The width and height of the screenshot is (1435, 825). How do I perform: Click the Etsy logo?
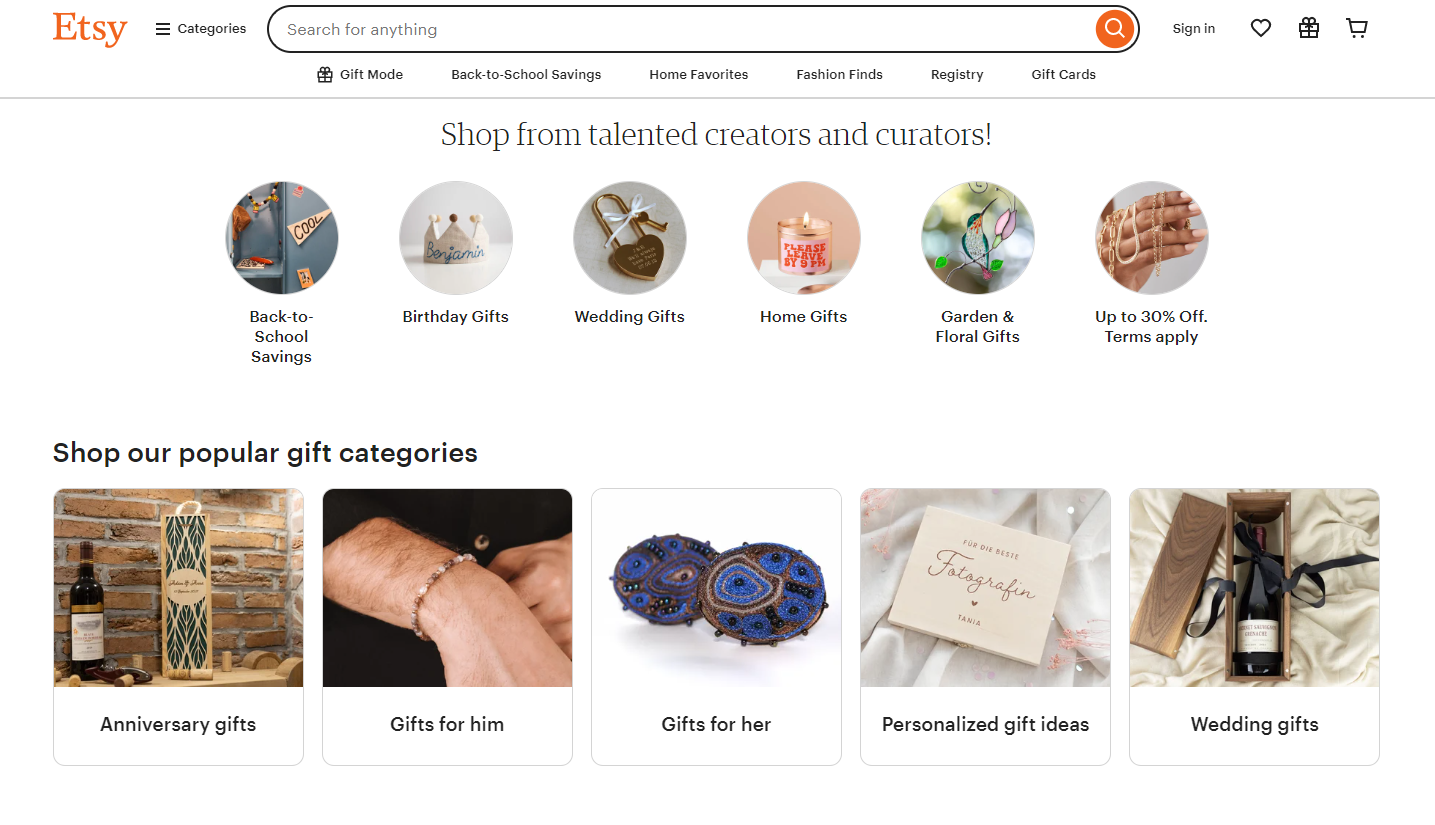coord(89,29)
